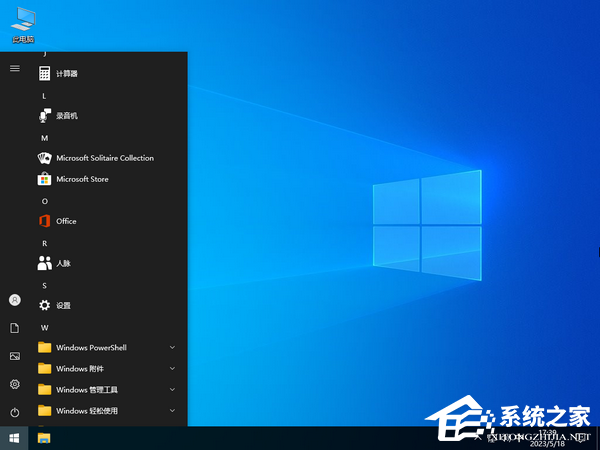Expand the Start hamburger menu
The height and width of the screenshot is (450, 600).
[15, 68]
